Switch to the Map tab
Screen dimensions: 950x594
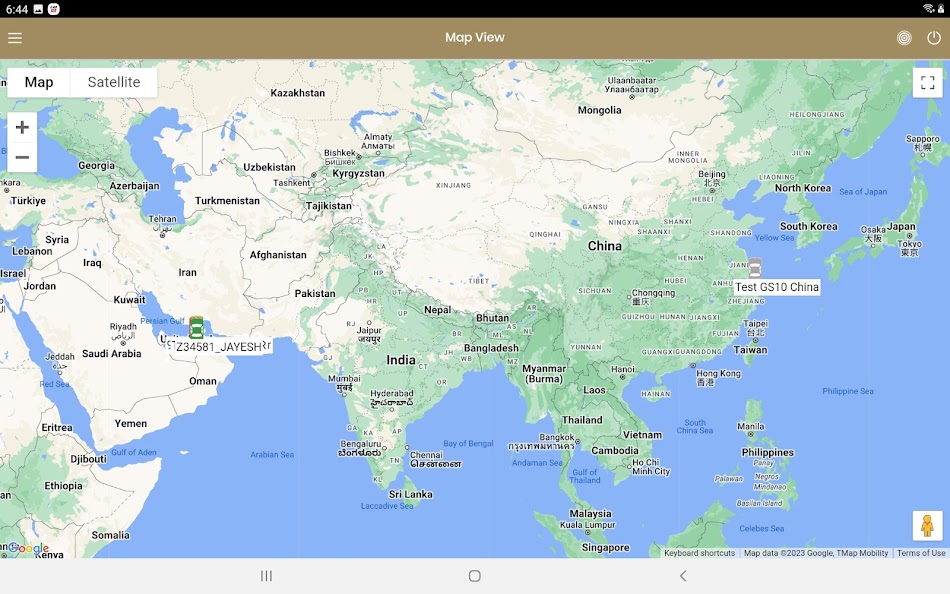pos(39,81)
